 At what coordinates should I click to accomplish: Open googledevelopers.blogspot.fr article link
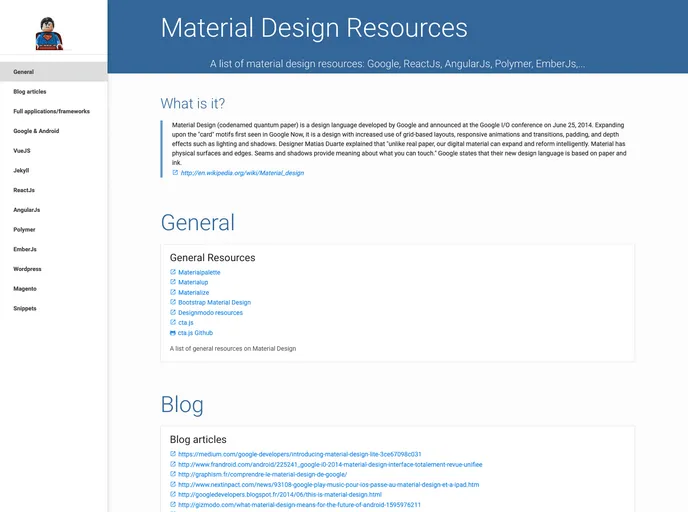coord(280,494)
